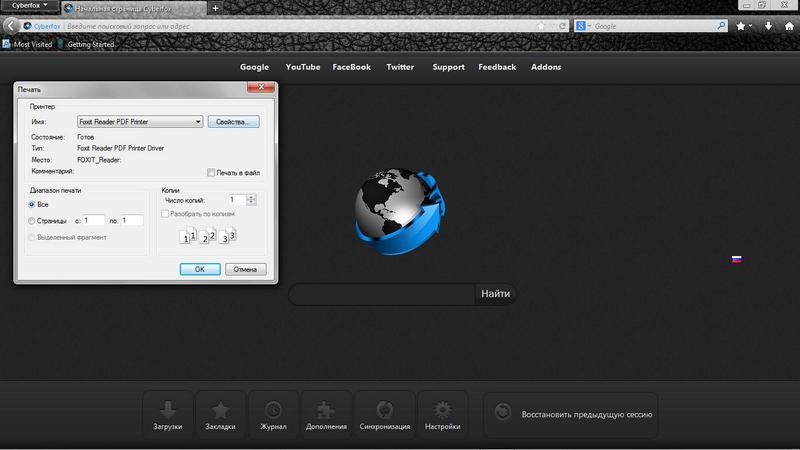This screenshot has height=450, width=800.
Task: Open the Feedback link
Action: click(497, 67)
